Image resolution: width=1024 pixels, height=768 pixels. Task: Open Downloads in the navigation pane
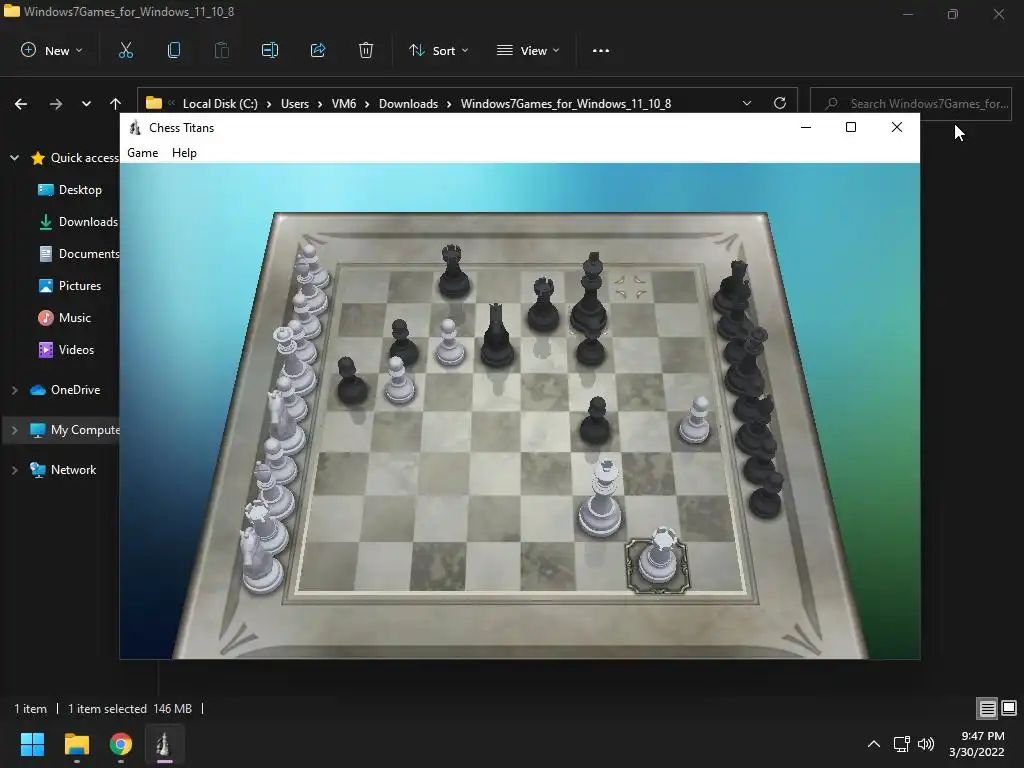coord(78,222)
